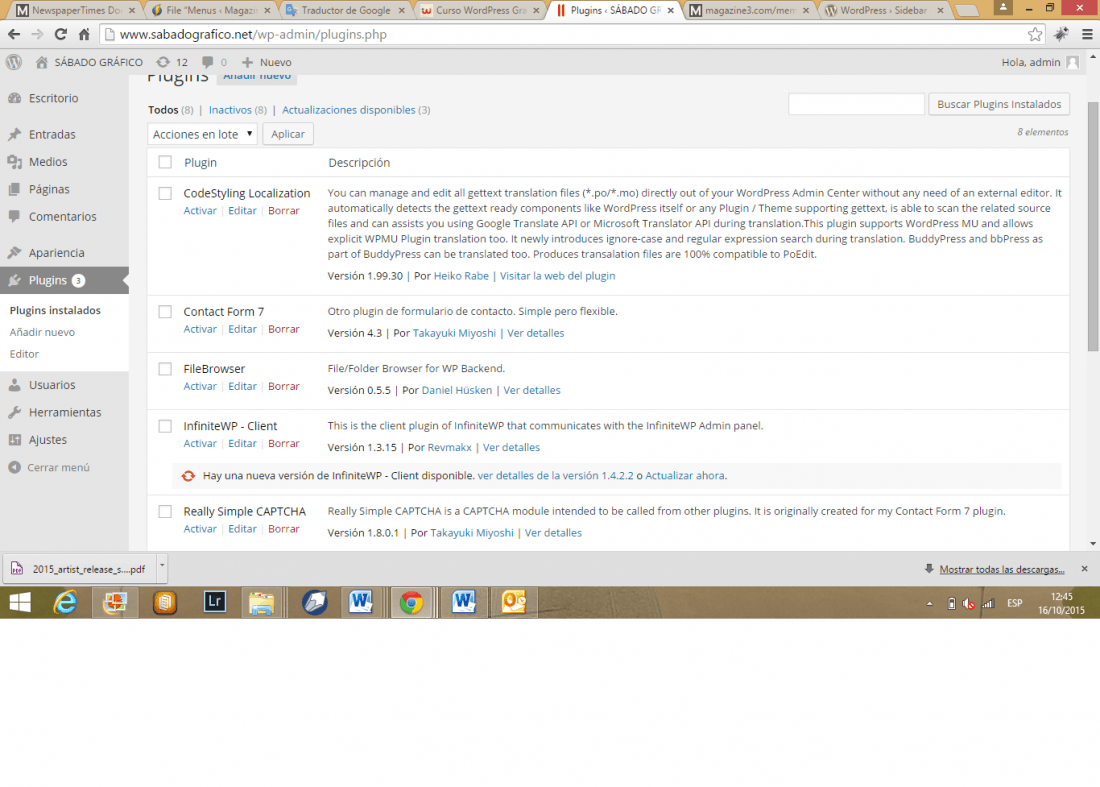Open Herramientas menu

(64, 412)
